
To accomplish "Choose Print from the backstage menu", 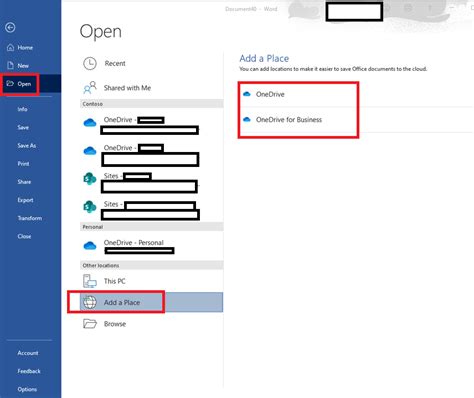I will tap(23, 164).
